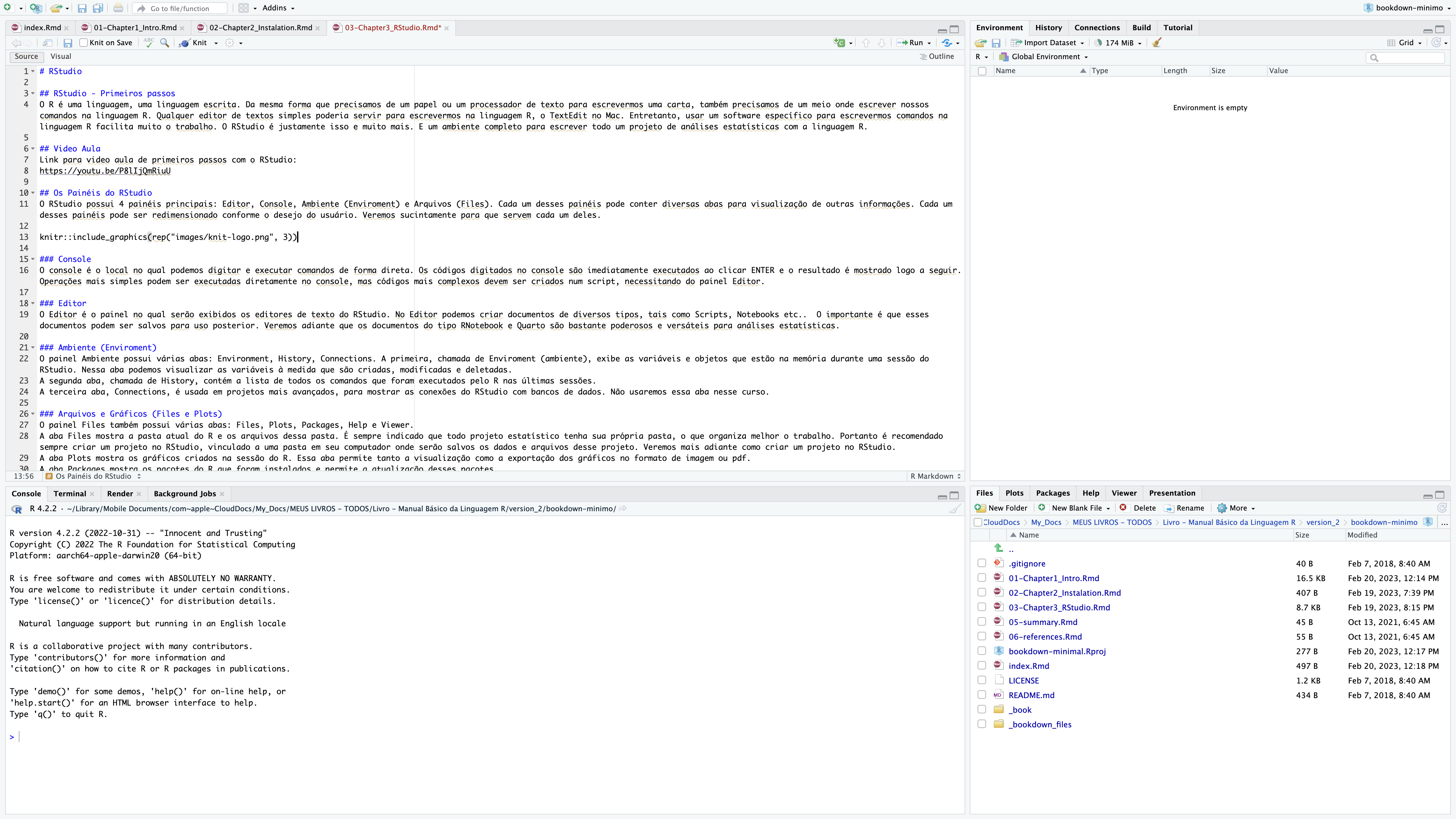Open find/replace magnifier in editor toolbar
Image resolution: width=1456 pixels, height=819 pixels.
point(164,43)
